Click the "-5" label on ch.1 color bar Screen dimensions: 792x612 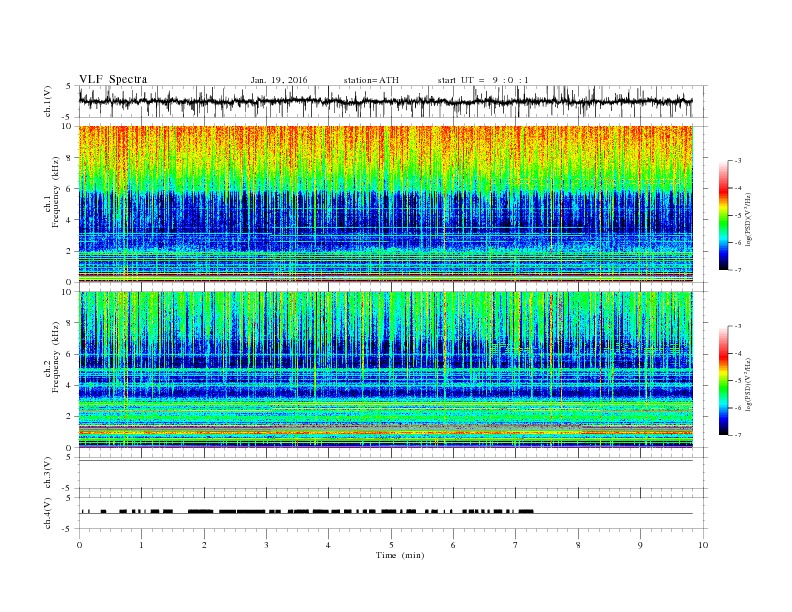(x=738, y=216)
